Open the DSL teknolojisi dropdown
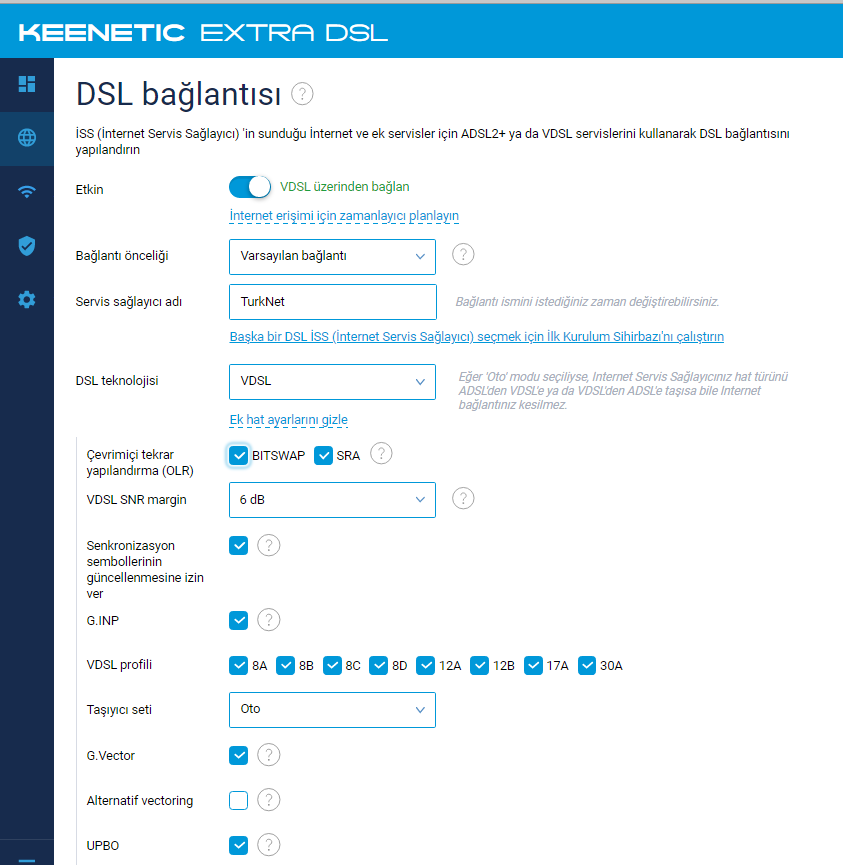 point(332,382)
